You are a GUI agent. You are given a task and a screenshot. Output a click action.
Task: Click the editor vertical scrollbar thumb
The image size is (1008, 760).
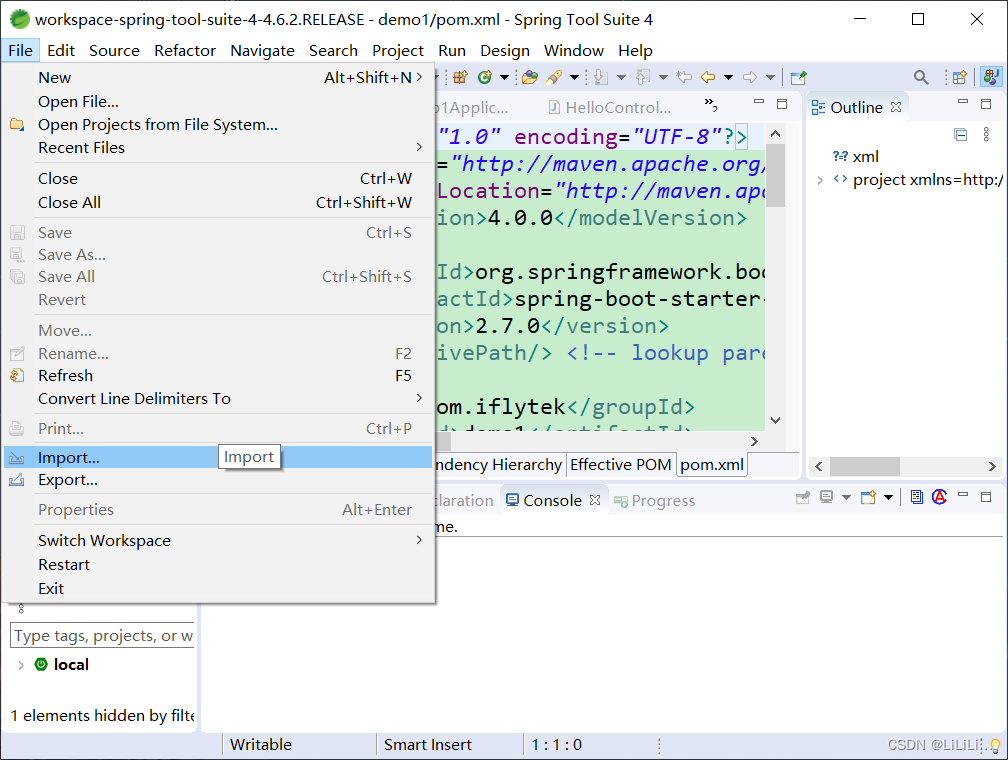coord(775,176)
